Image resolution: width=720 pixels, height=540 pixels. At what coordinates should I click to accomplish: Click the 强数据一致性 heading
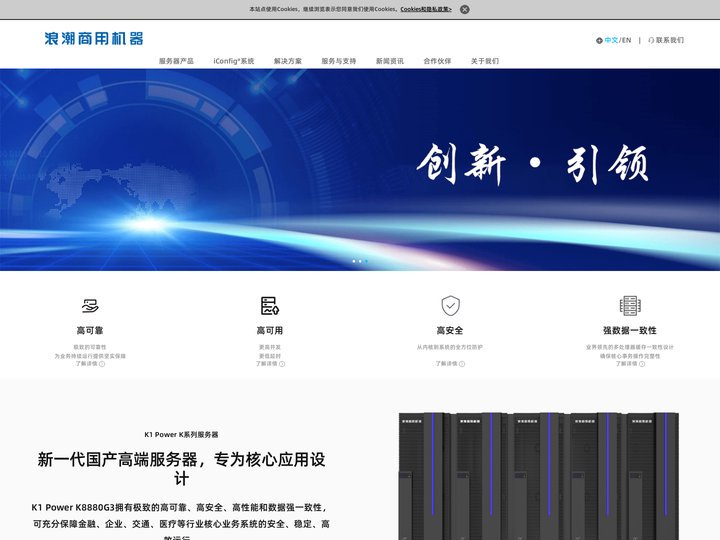pyautogui.click(x=630, y=330)
